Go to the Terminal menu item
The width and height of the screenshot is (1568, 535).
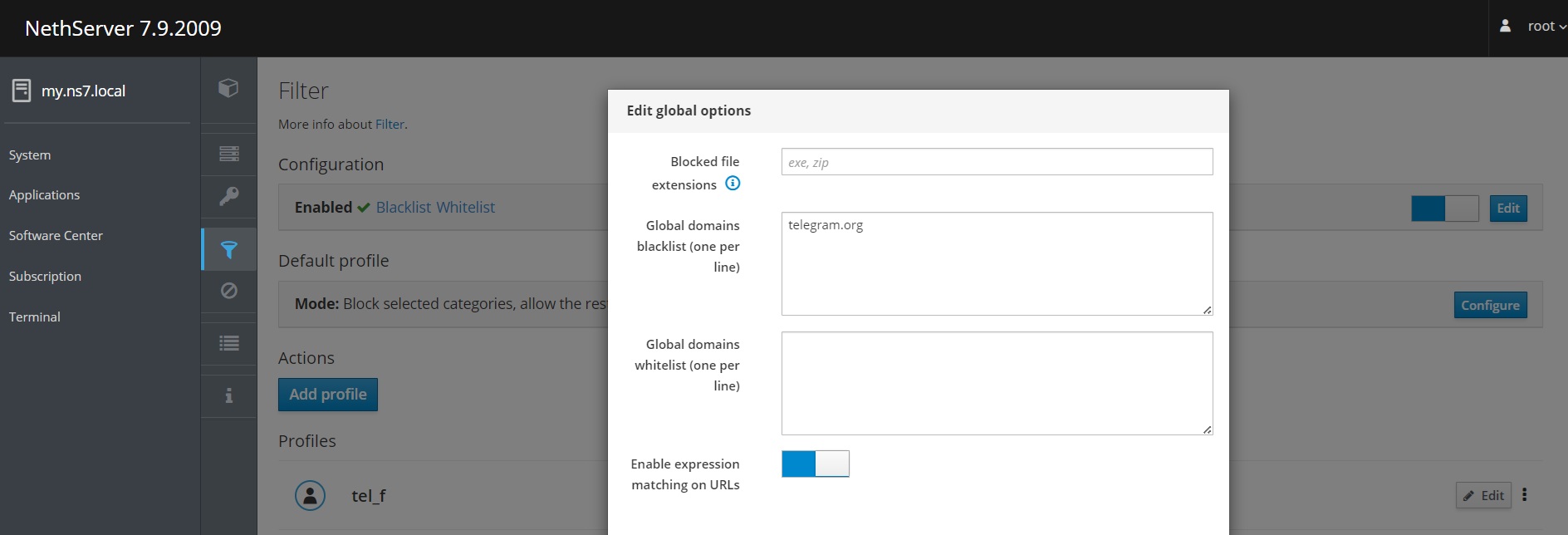tap(35, 317)
